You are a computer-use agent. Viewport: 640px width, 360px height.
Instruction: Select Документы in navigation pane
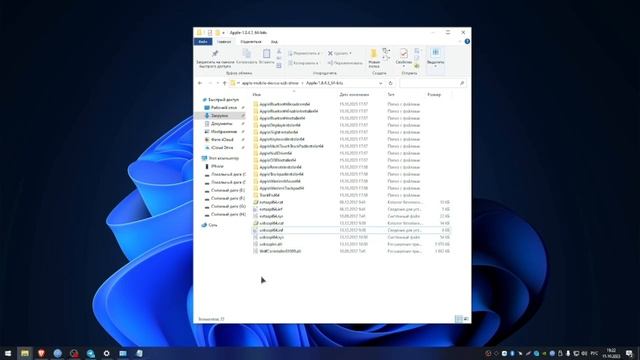coord(222,124)
